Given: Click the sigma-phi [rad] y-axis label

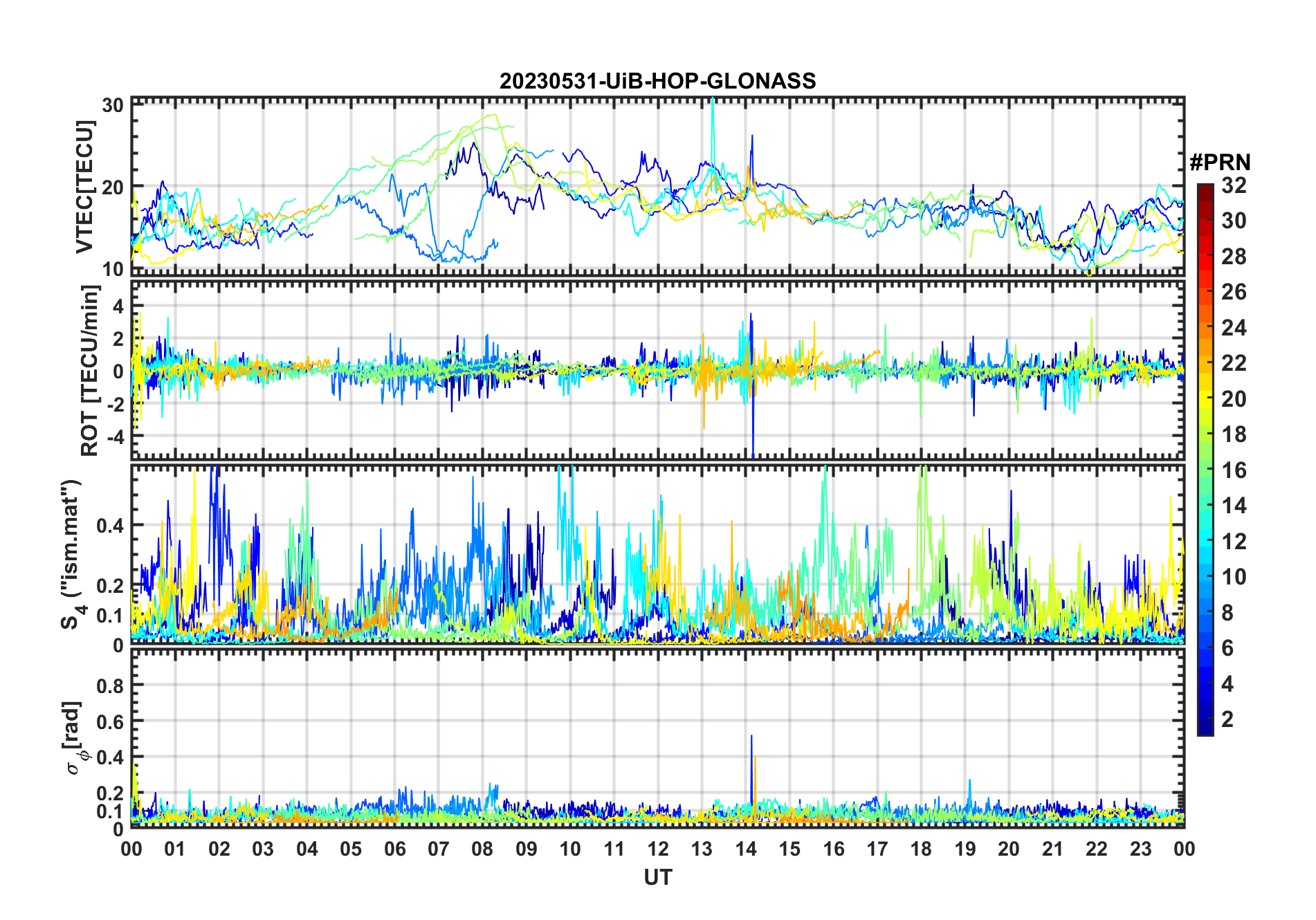Looking at the screenshot, I should (x=75, y=737).
